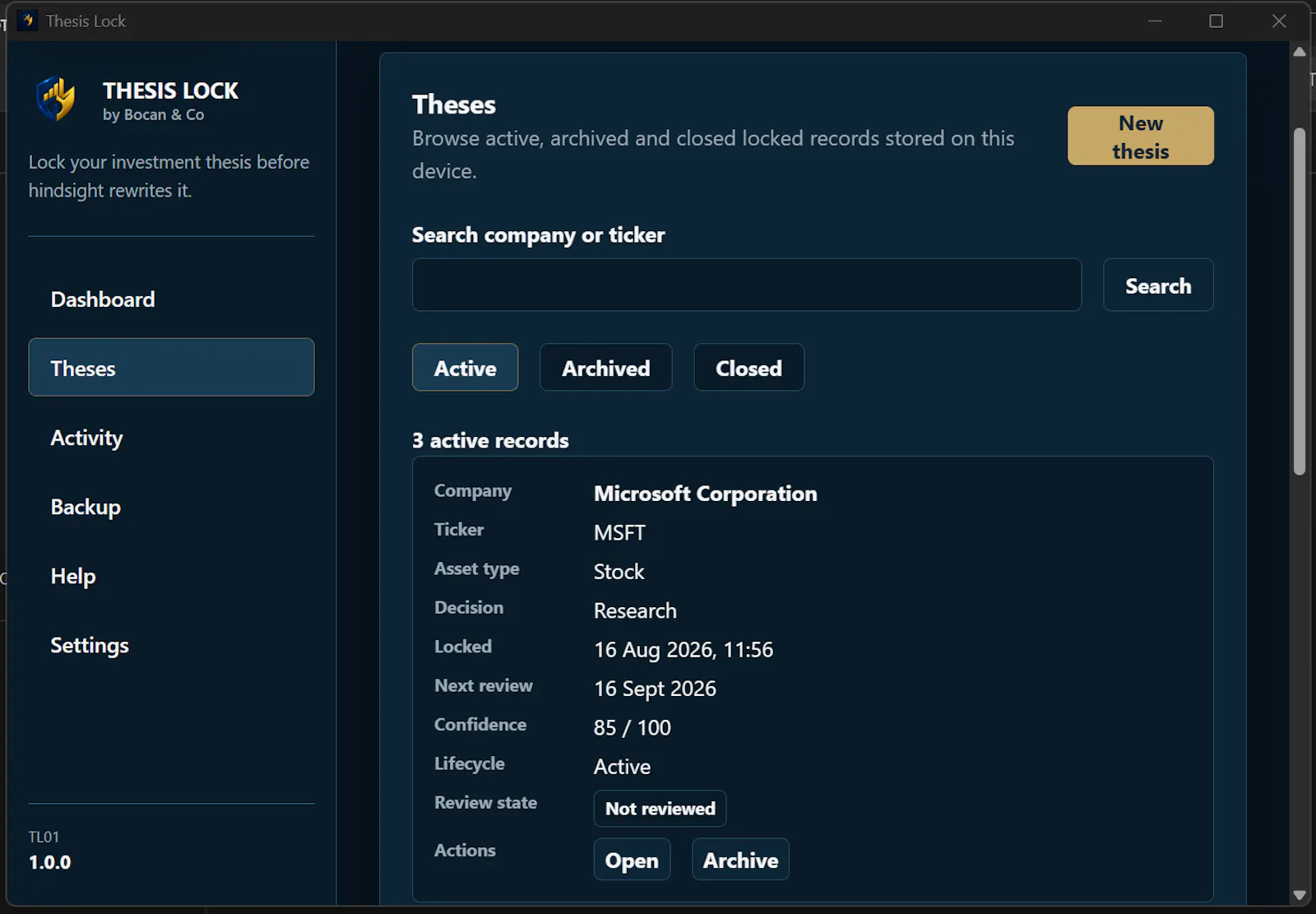Focus the company or ticker search field

point(747,285)
